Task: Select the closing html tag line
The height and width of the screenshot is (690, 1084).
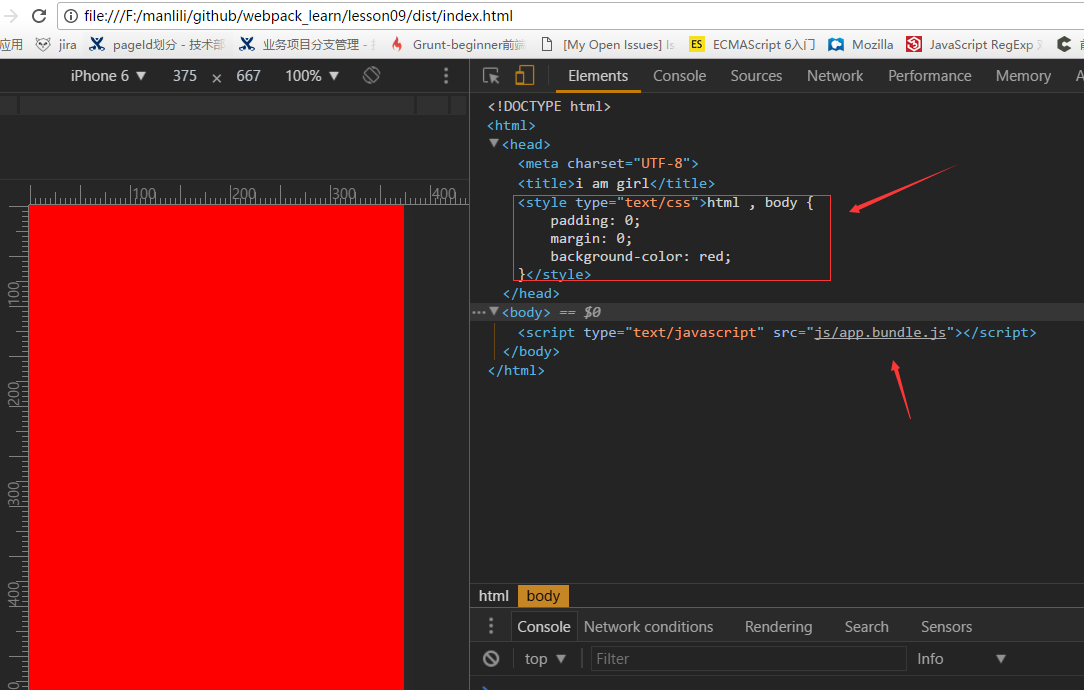Action: coord(516,370)
